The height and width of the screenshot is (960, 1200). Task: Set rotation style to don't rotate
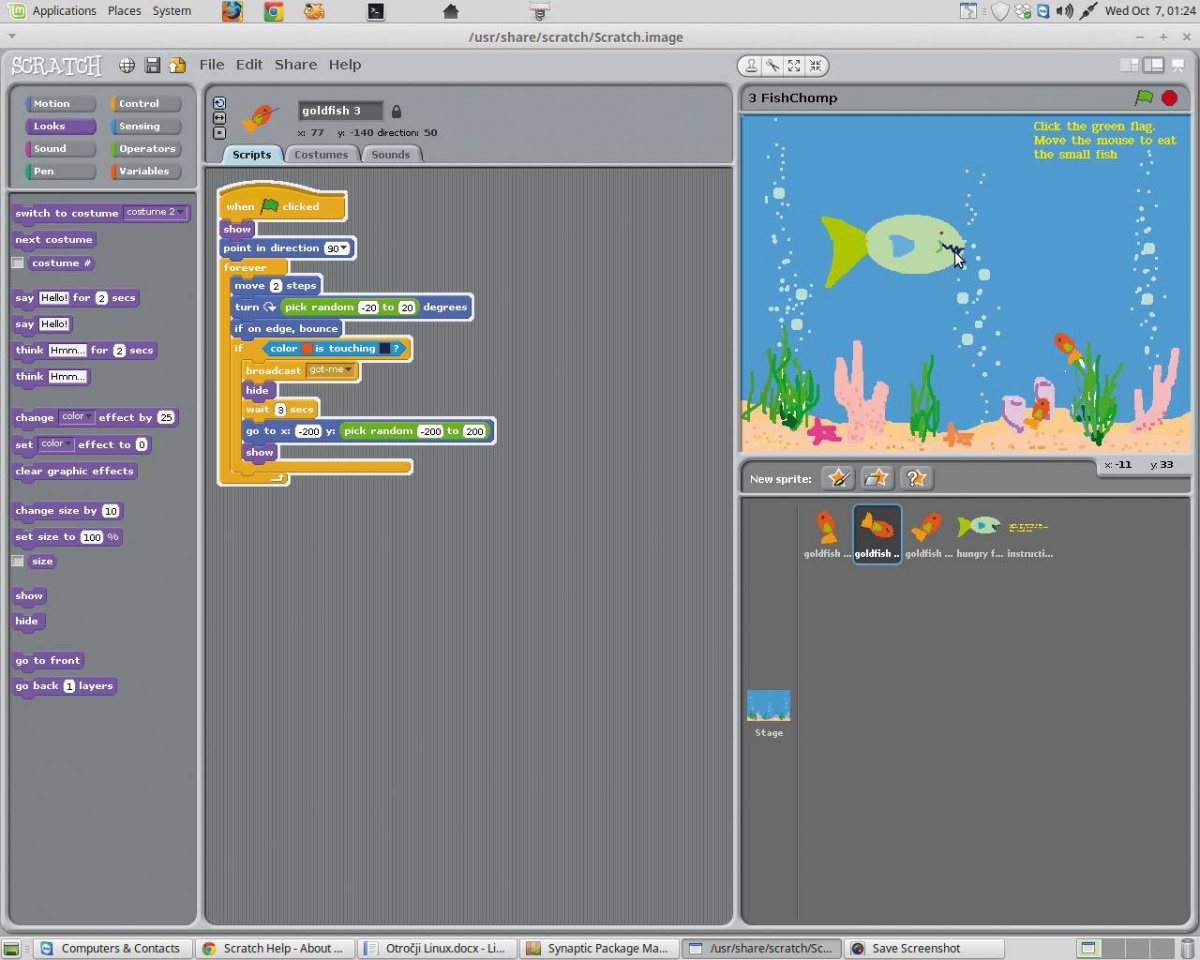click(220, 133)
